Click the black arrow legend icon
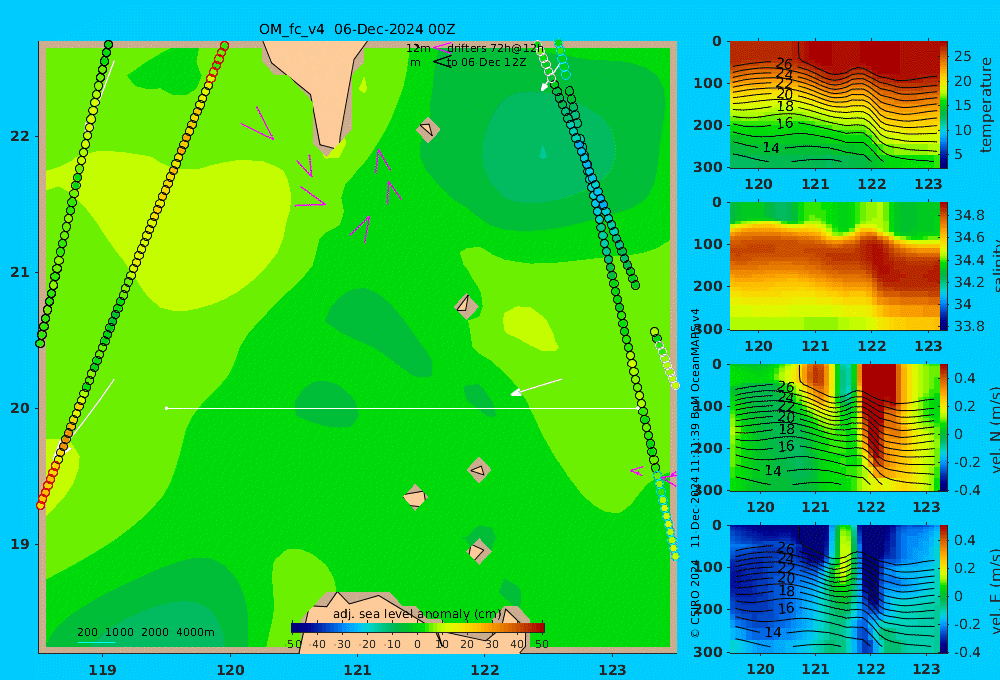The image size is (1000, 680). (x=442, y=62)
